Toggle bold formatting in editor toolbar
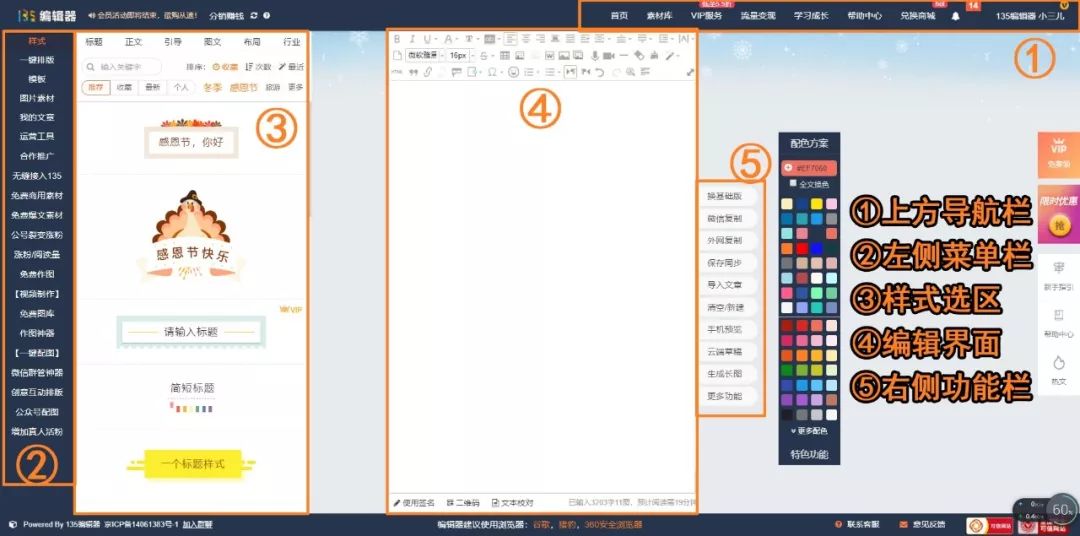Viewport: 1080px width, 536px height. pos(397,39)
